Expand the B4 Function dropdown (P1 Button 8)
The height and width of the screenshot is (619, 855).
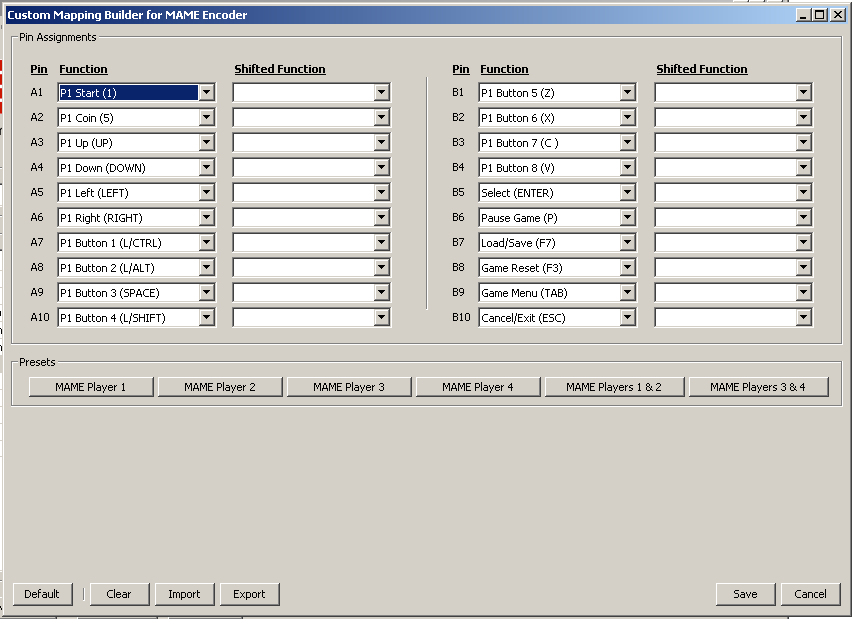pyautogui.click(x=627, y=168)
